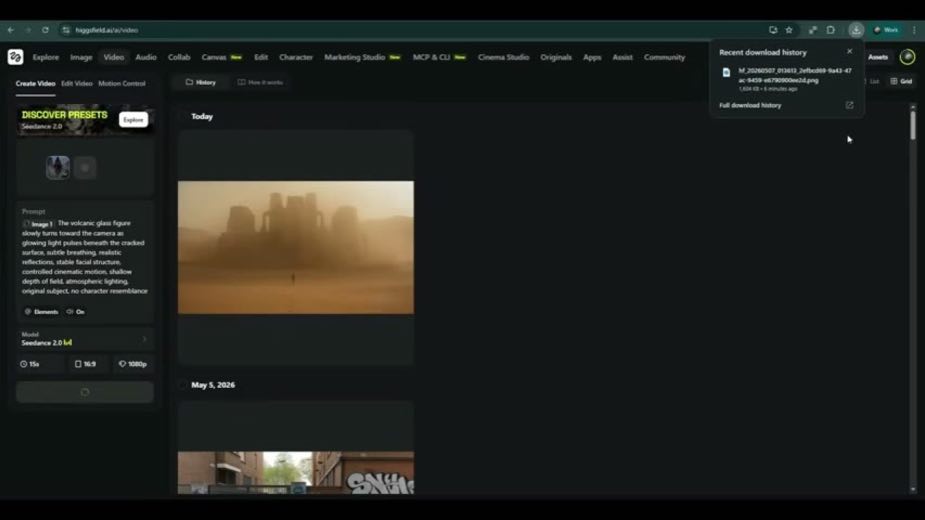Open the Elements button
Viewport: 925px width, 520px height.
pos(41,312)
